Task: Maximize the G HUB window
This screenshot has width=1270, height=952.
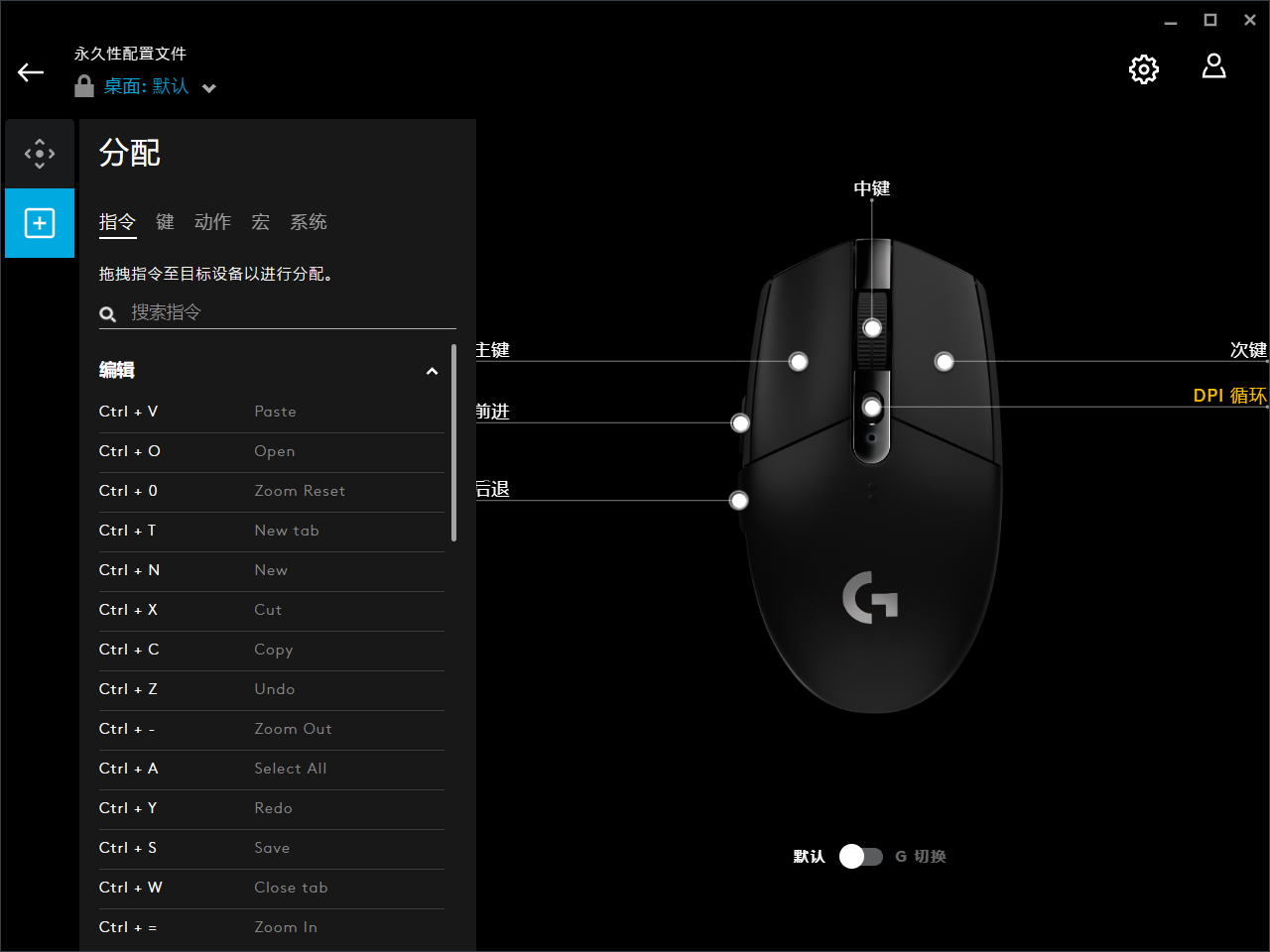Action: point(1210,20)
